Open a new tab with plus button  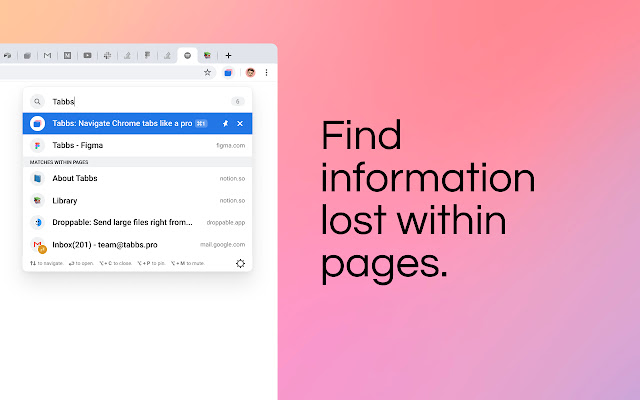point(228,56)
